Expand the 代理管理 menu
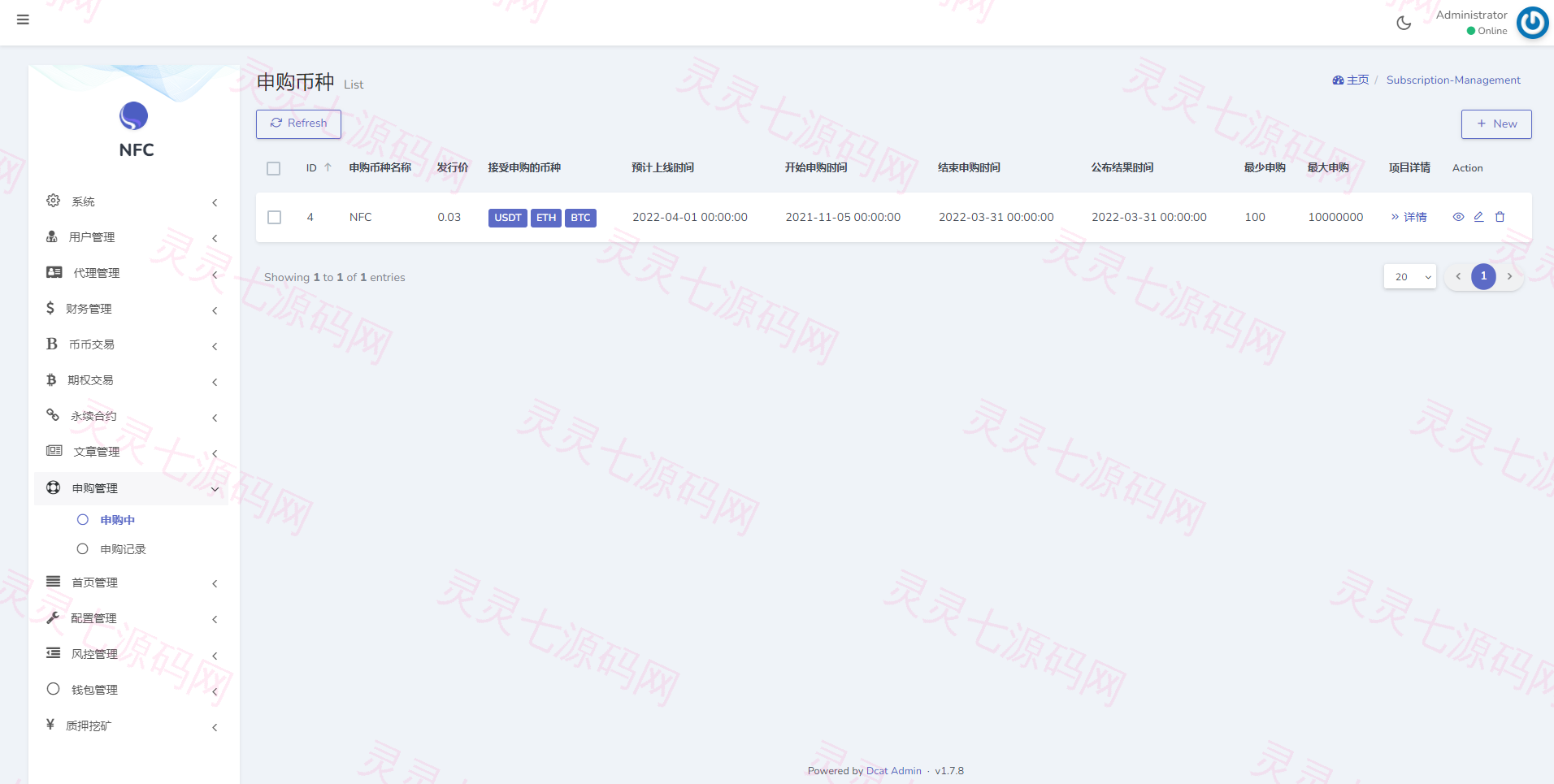This screenshot has width=1554, height=784. 133,273
